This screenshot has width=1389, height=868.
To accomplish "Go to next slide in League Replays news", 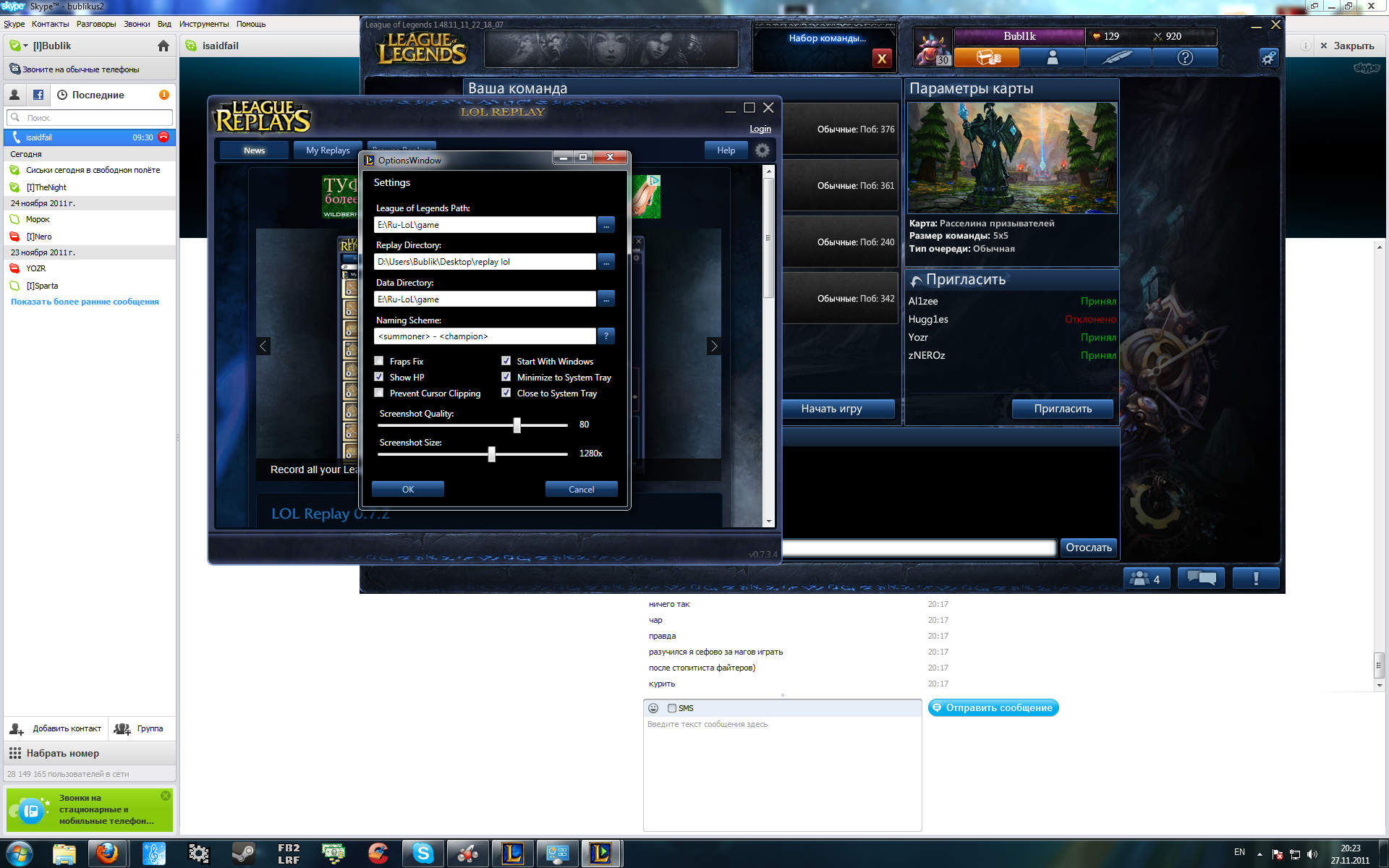I will (x=714, y=346).
